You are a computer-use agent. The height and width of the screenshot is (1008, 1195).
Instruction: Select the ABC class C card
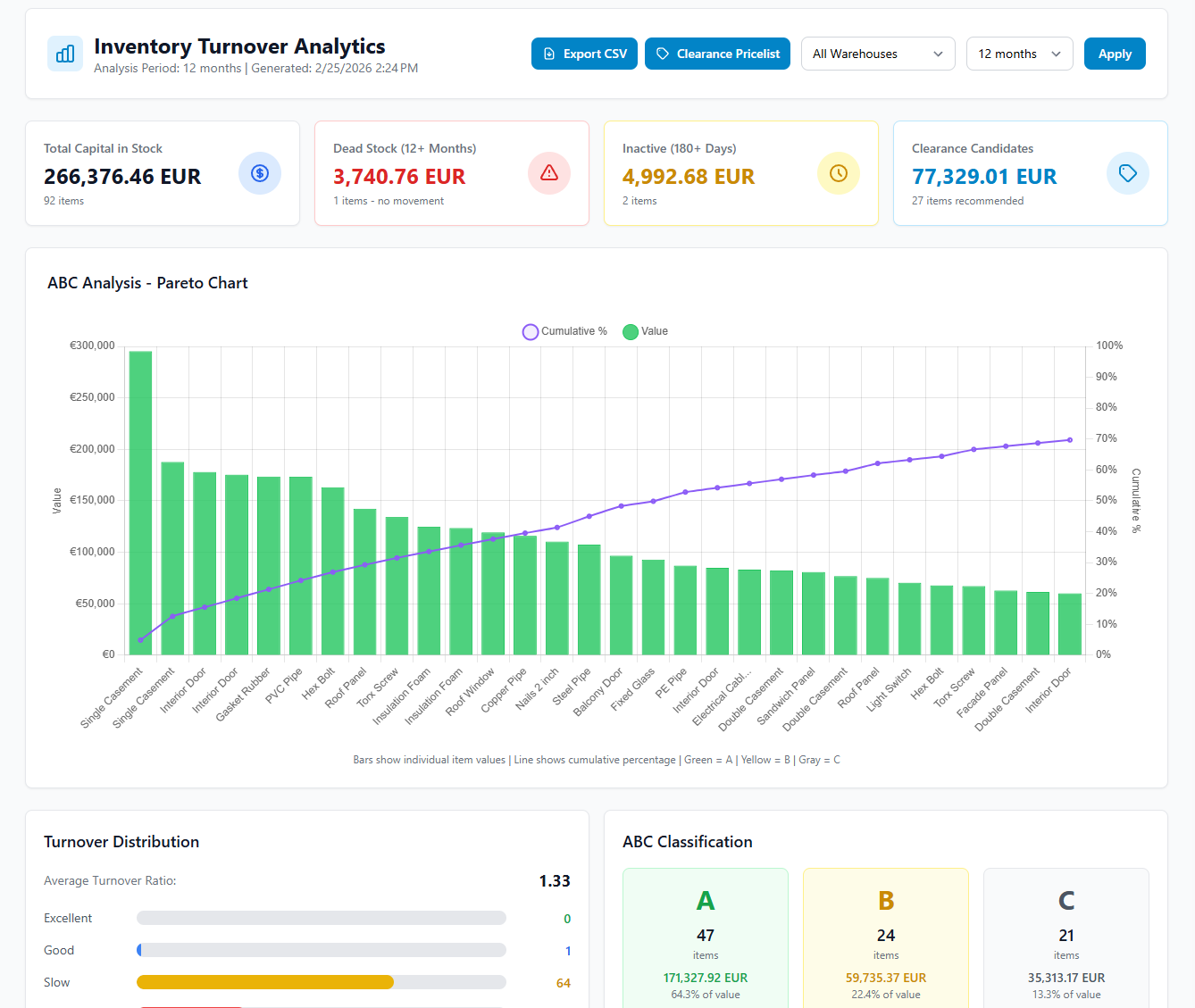point(1065,937)
